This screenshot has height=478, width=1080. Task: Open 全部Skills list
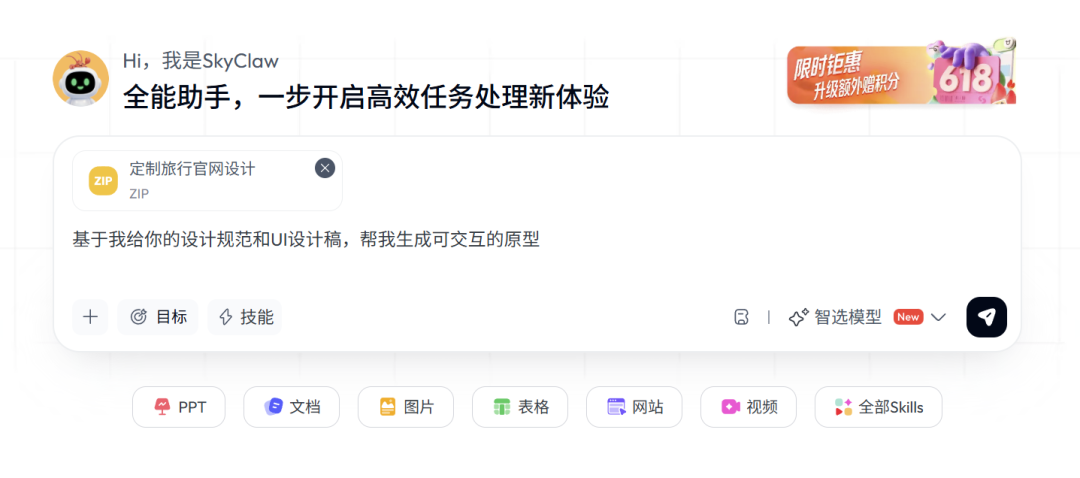(x=878, y=407)
